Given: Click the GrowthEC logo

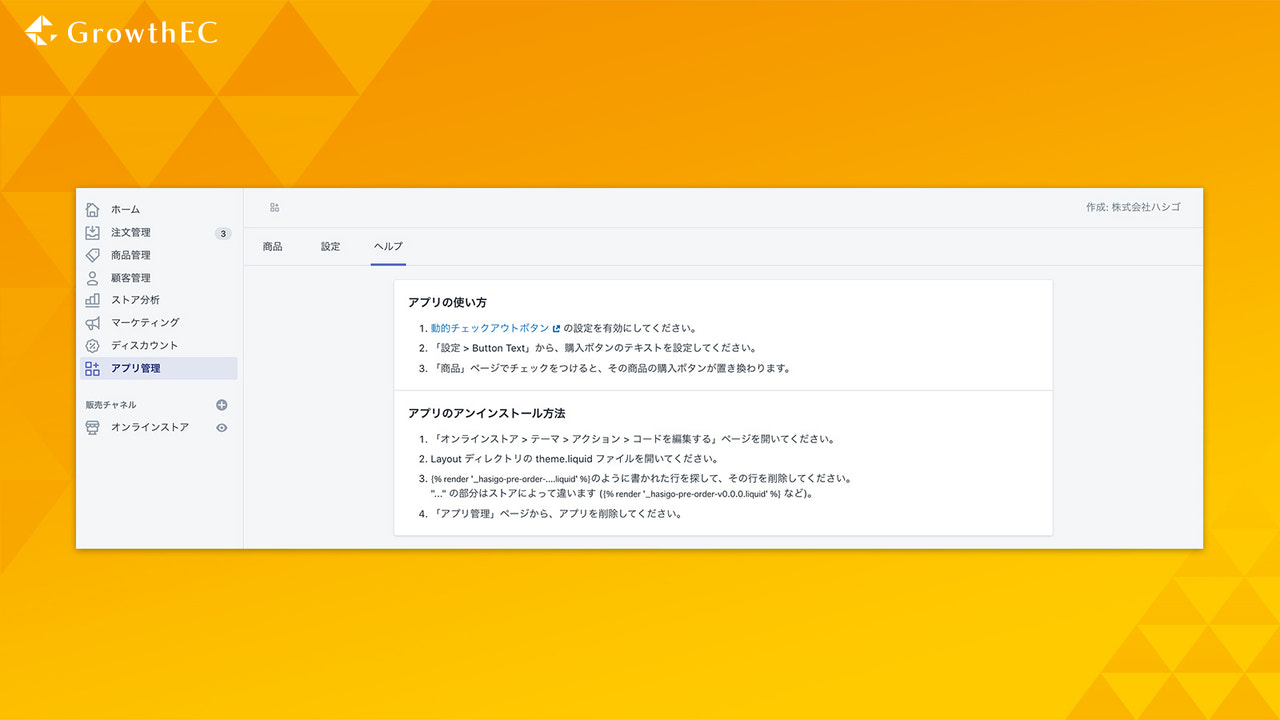Looking at the screenshot, I should pyautogui.click(x=121, y=31).
